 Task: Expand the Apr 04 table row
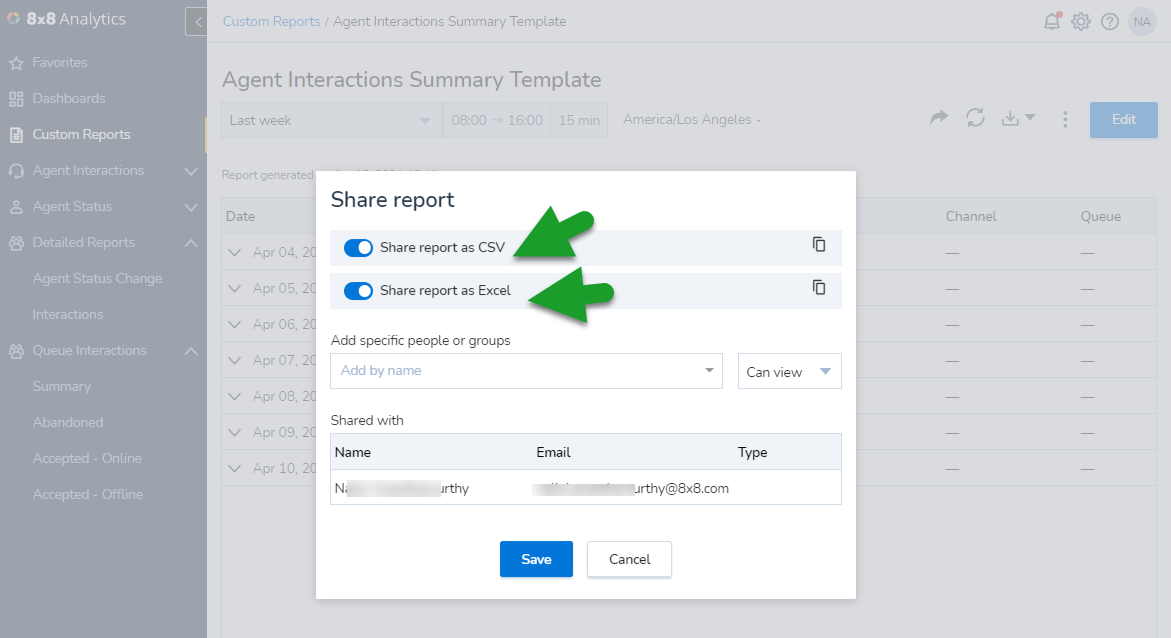click(234, 253)
